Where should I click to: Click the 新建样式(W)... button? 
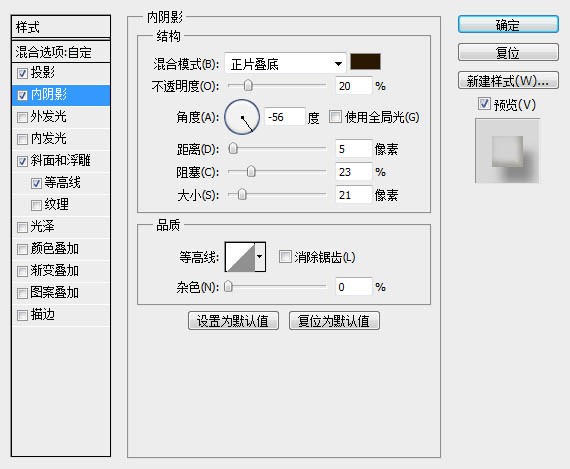pos(508,80)
